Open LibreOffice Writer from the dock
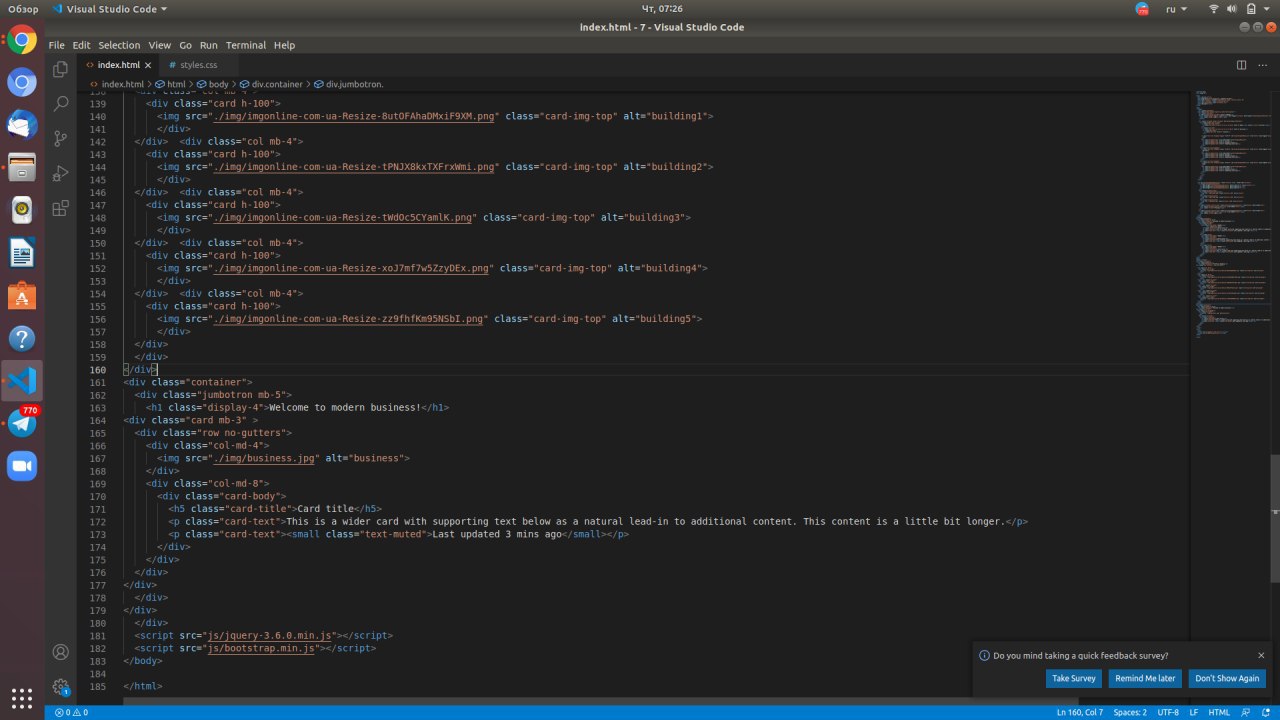 pos(22,253)
